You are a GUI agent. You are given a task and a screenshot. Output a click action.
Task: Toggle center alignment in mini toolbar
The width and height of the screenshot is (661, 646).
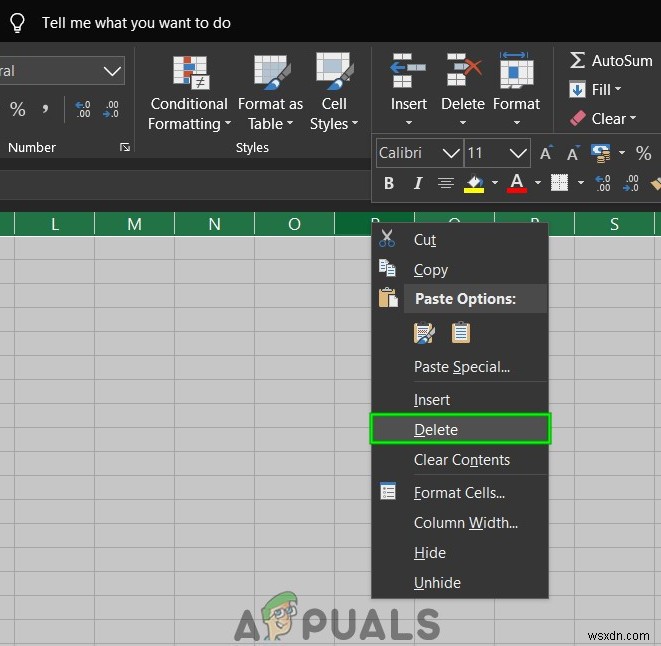click(446, 183)
